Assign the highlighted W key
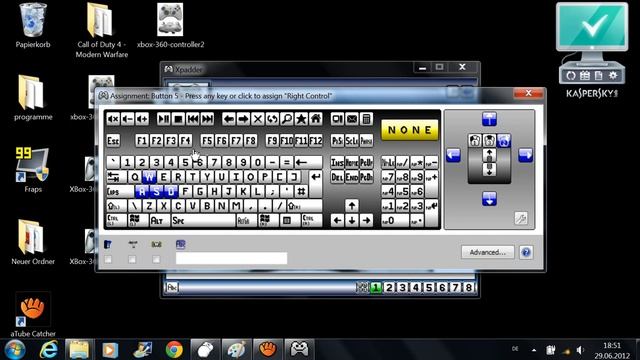The height and width of the screenshot is (360, 640). point(149,177)
